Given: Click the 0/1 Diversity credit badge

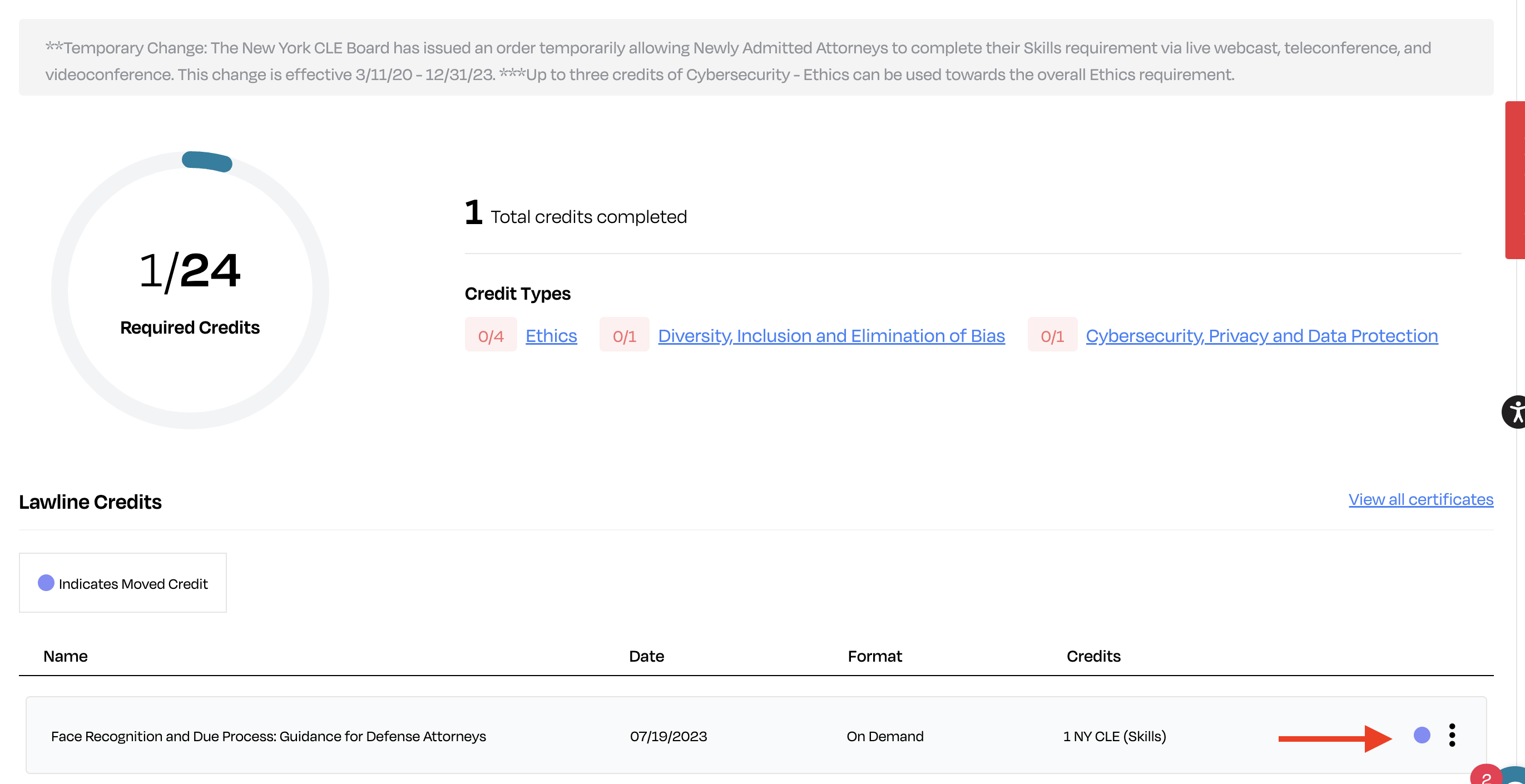Looking at the screenshot, I should [624, 335].
